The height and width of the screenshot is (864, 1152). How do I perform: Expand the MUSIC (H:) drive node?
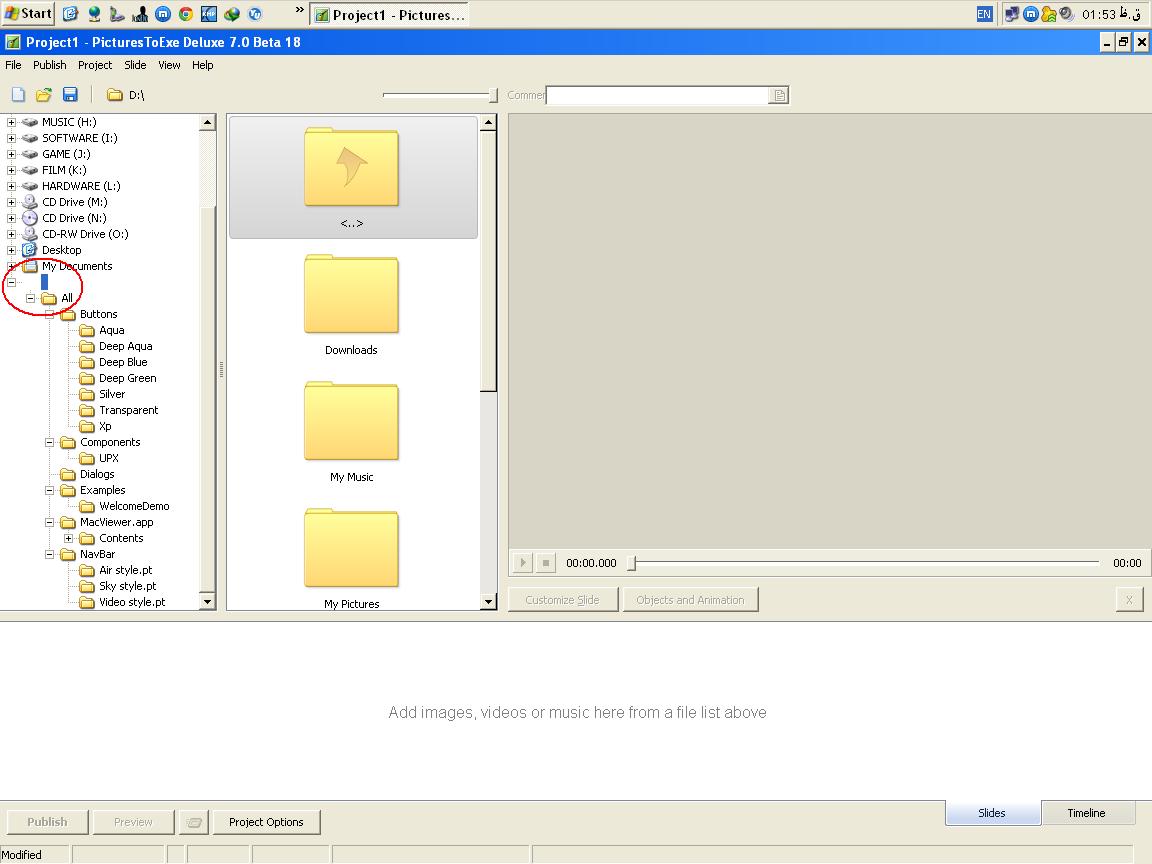[12, 122]
